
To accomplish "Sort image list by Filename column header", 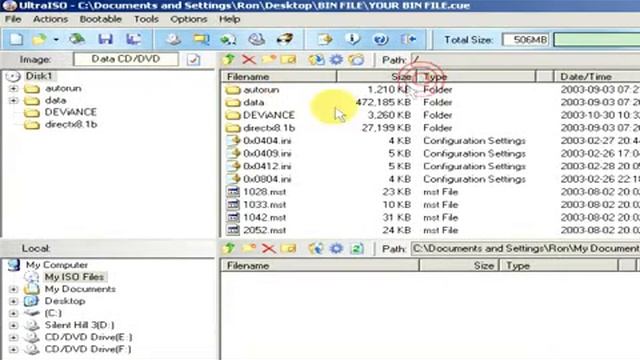I will (x=278, y=77).
